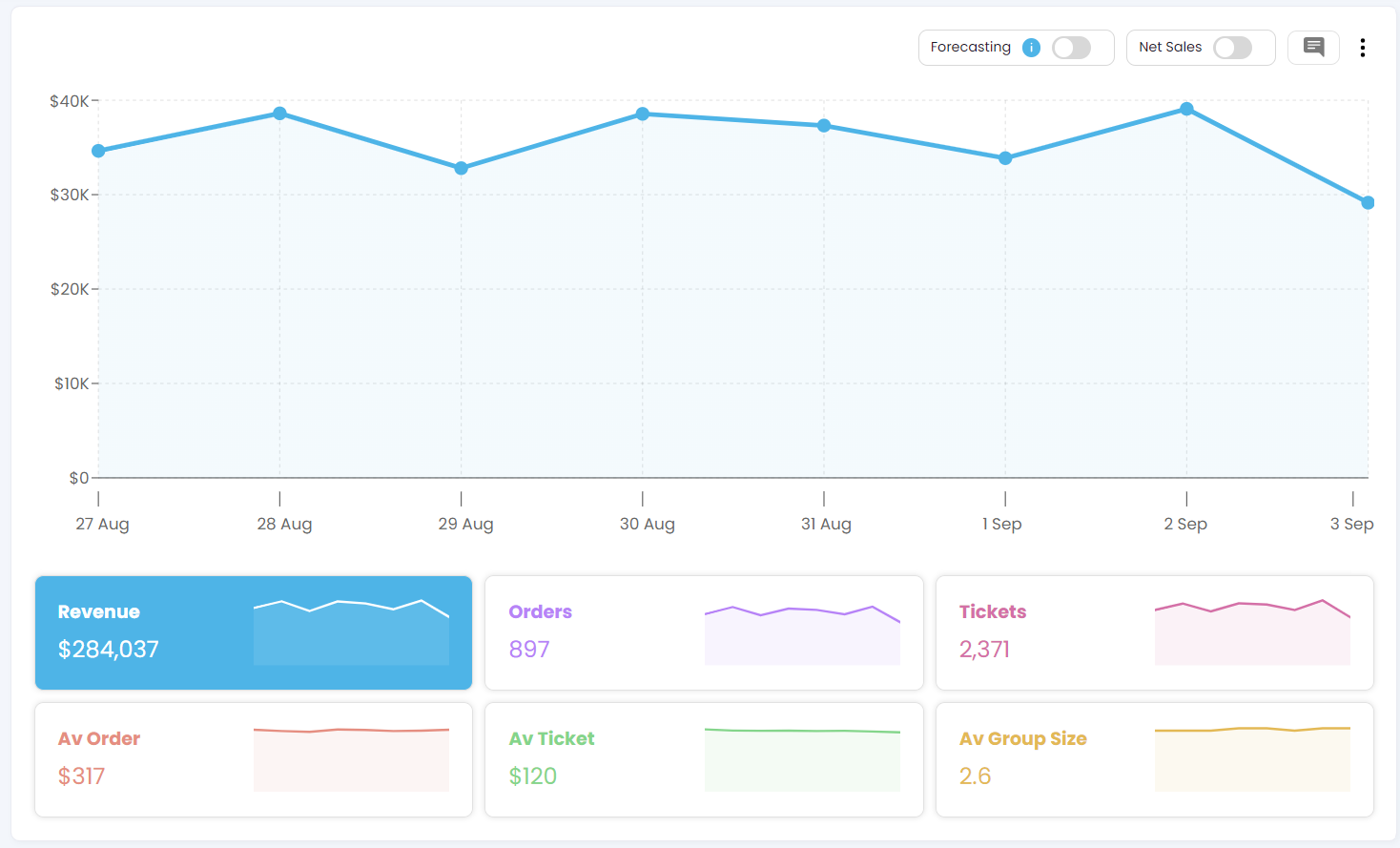Select the 31 Aug chart point

point(824,126)
